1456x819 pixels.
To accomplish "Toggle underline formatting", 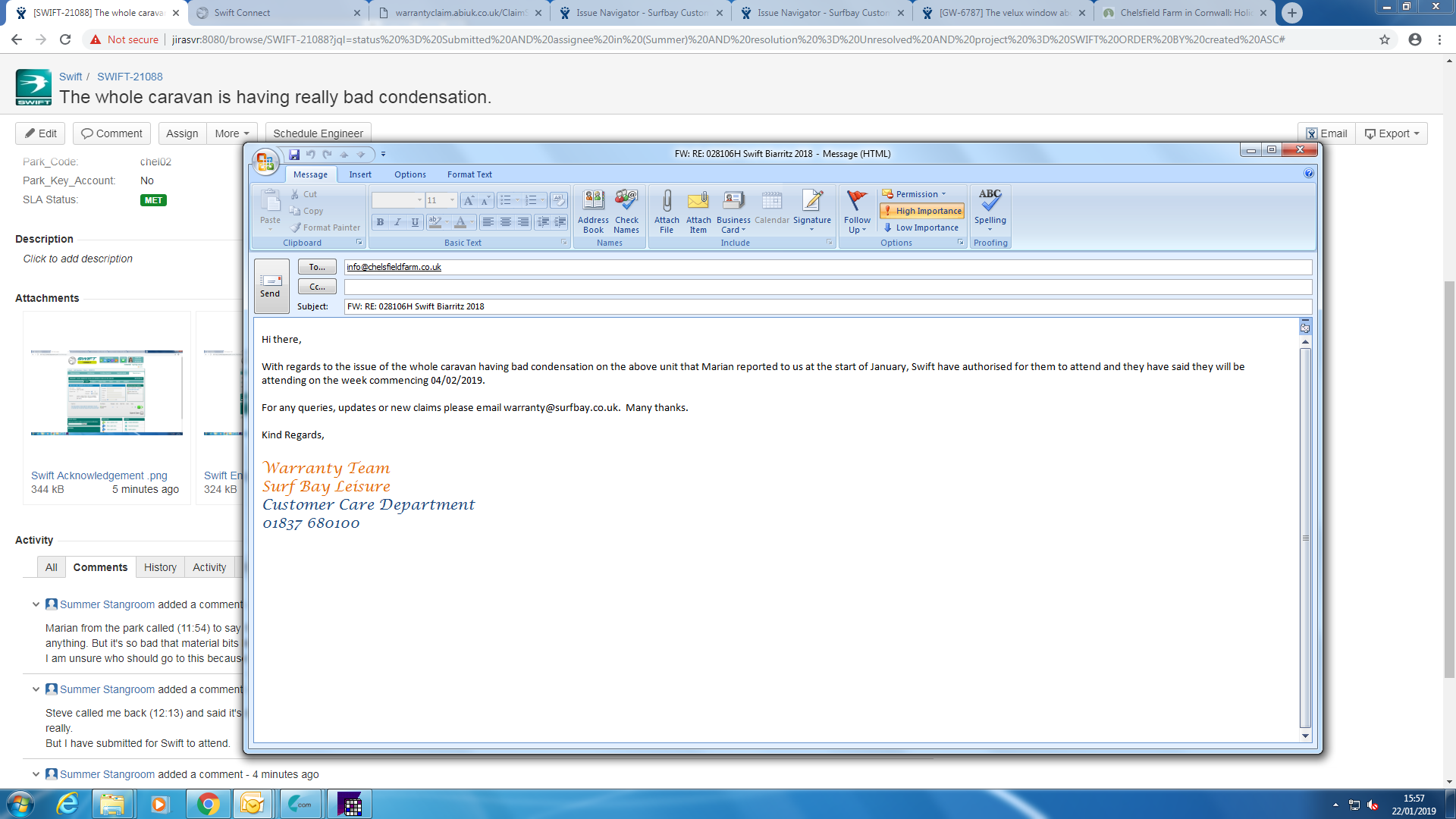I will (415, 222).
